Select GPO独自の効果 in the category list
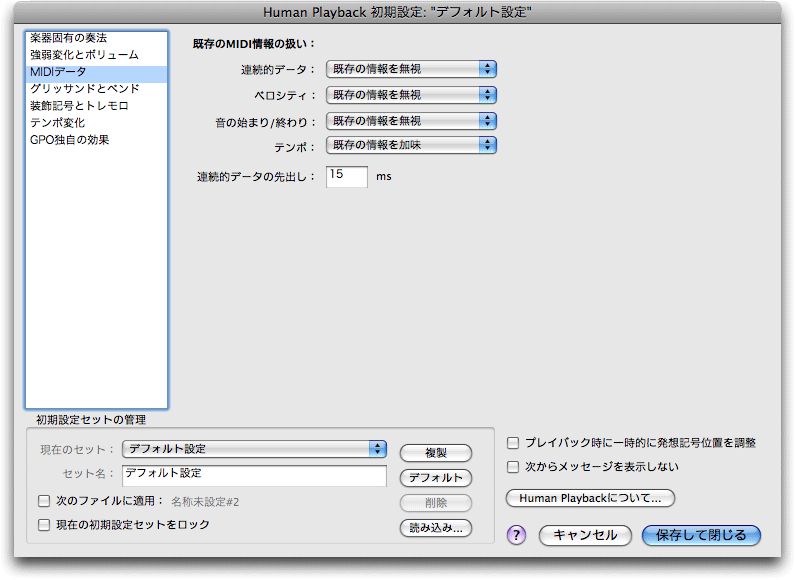 (x=96, y=140)
